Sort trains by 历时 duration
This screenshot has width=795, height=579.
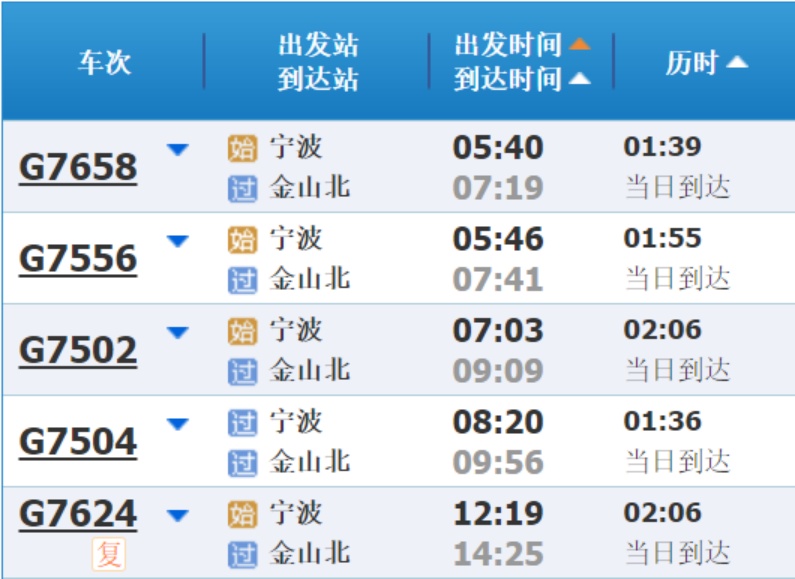tap(706, 62)
